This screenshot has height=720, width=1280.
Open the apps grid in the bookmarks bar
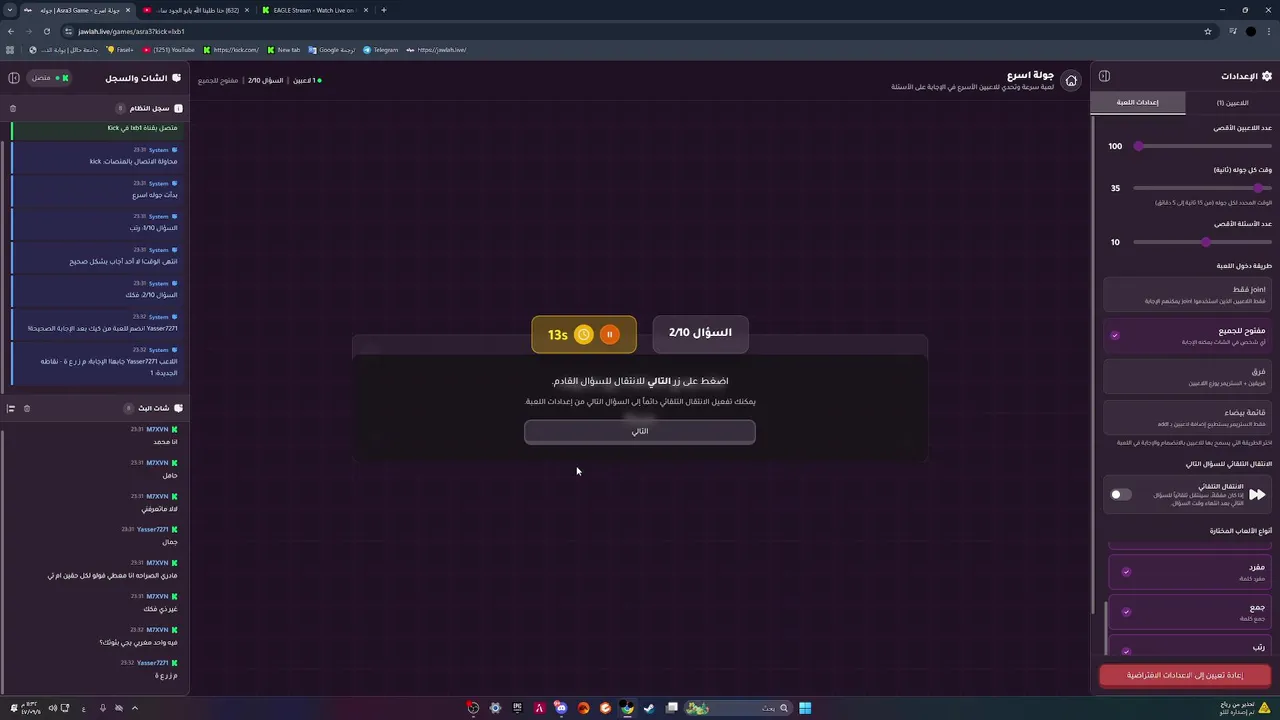pyautogui.click(x=10, y=50)
